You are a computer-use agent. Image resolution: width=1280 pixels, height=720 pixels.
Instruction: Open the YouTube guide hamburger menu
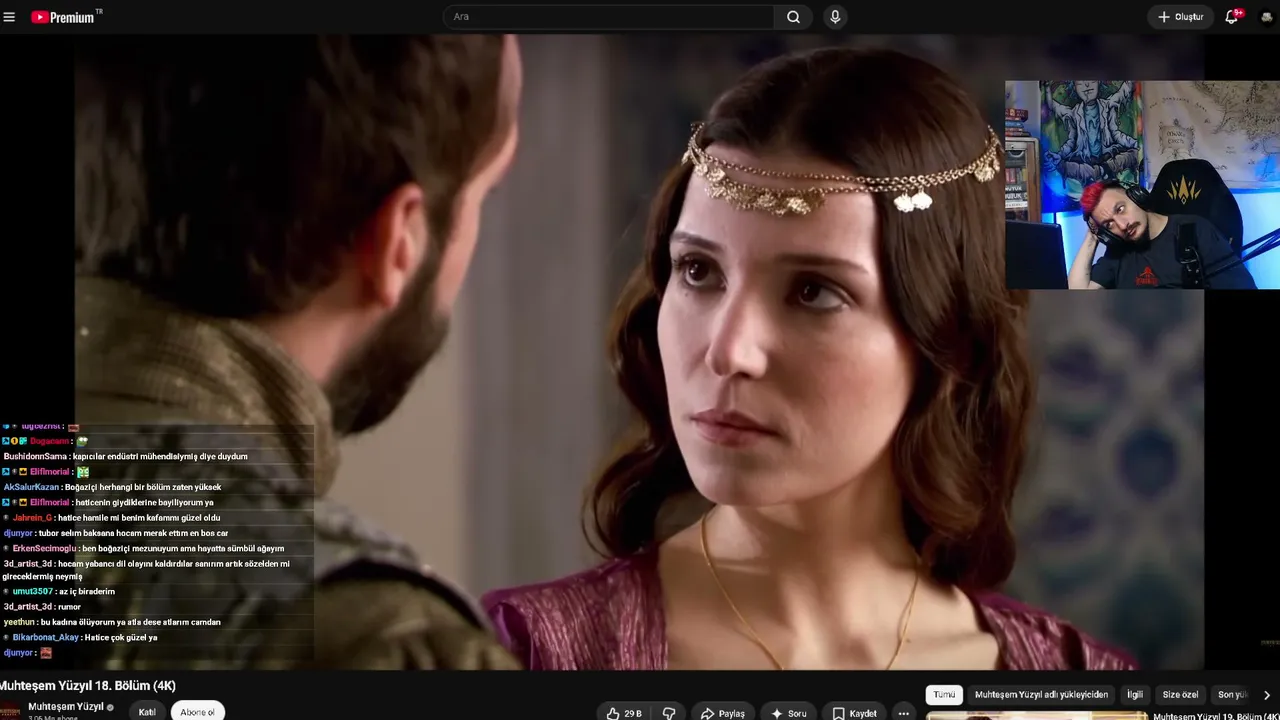[9, 17]
